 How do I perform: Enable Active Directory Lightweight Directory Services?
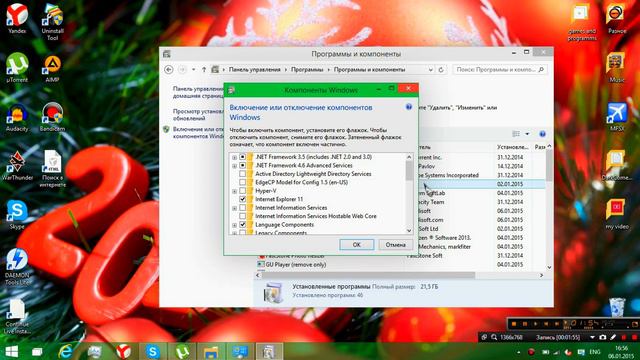click(242, 174)
